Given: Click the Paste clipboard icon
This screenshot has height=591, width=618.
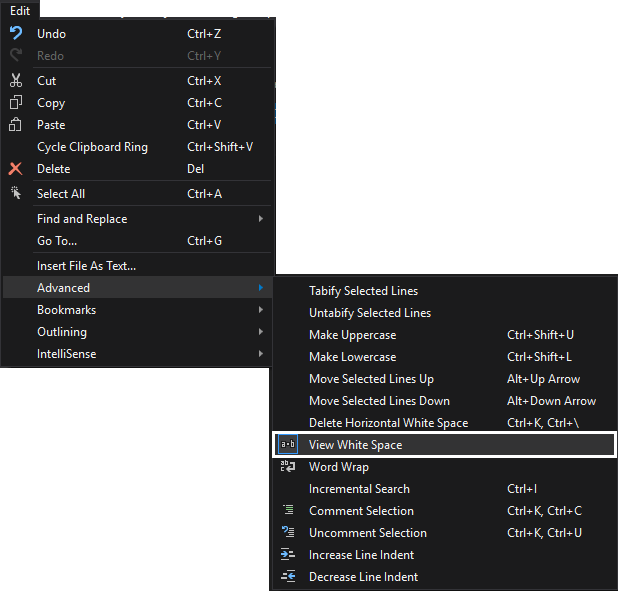Looking at the screenshot, I should pos(15,125).
